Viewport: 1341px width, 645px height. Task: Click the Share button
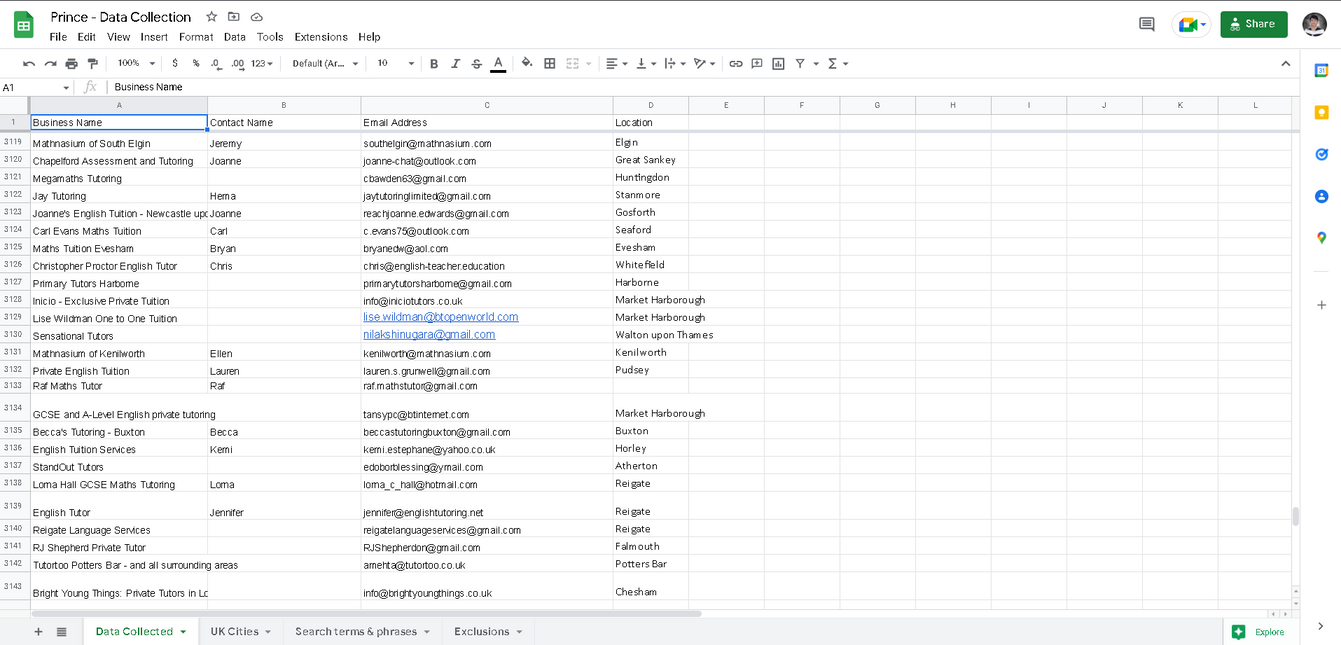tap(1253, 24)
